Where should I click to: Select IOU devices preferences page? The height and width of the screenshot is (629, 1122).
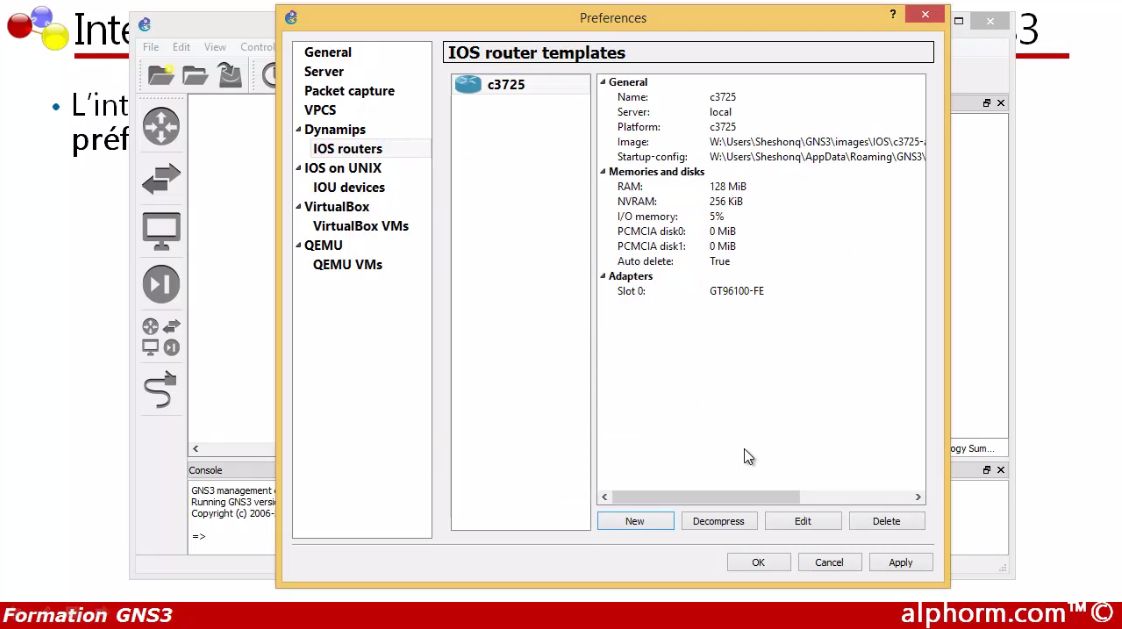[348, 187]
